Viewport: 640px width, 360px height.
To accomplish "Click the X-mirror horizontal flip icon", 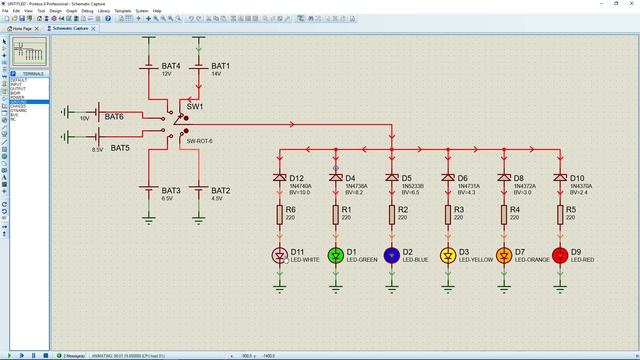I will click(x=4, y=227).
